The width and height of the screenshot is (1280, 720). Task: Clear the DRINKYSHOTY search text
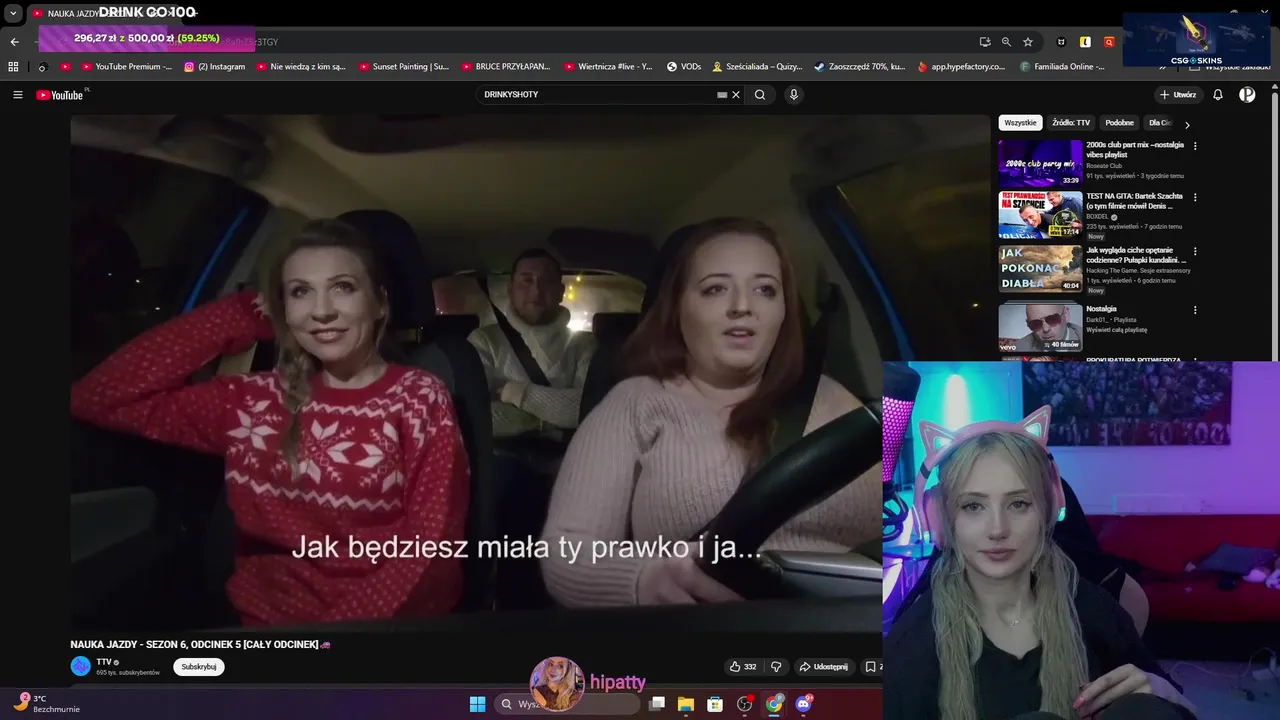tap(736, 95)
